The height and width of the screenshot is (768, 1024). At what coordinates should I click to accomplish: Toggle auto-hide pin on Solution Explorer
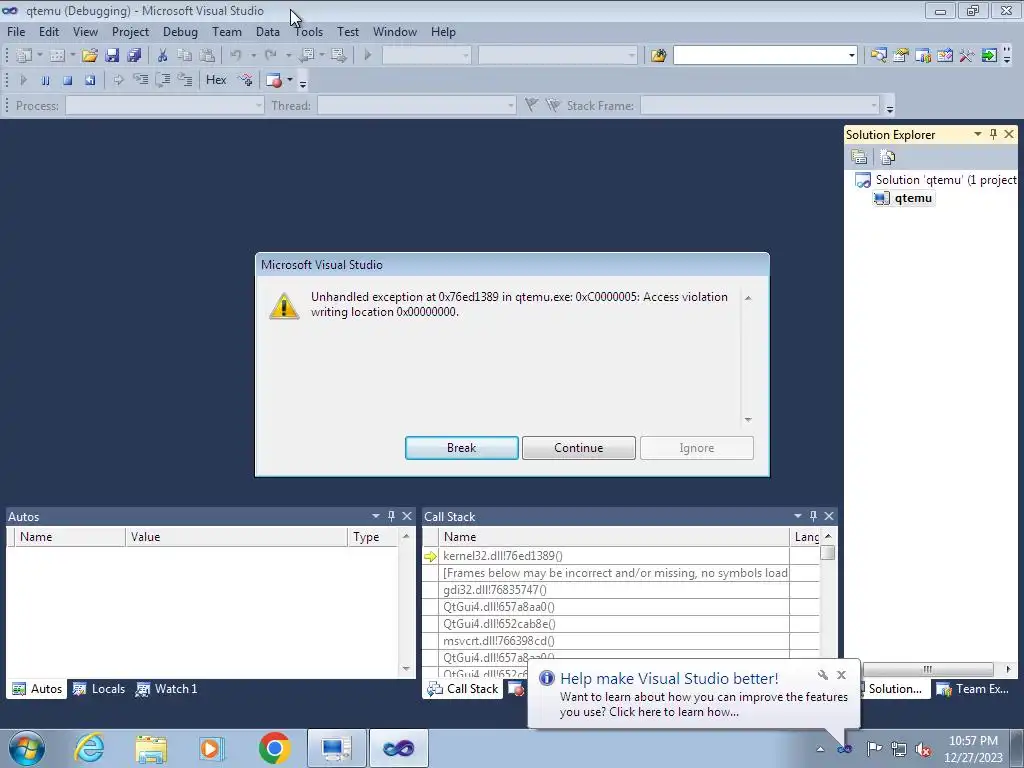pos(993,134)
